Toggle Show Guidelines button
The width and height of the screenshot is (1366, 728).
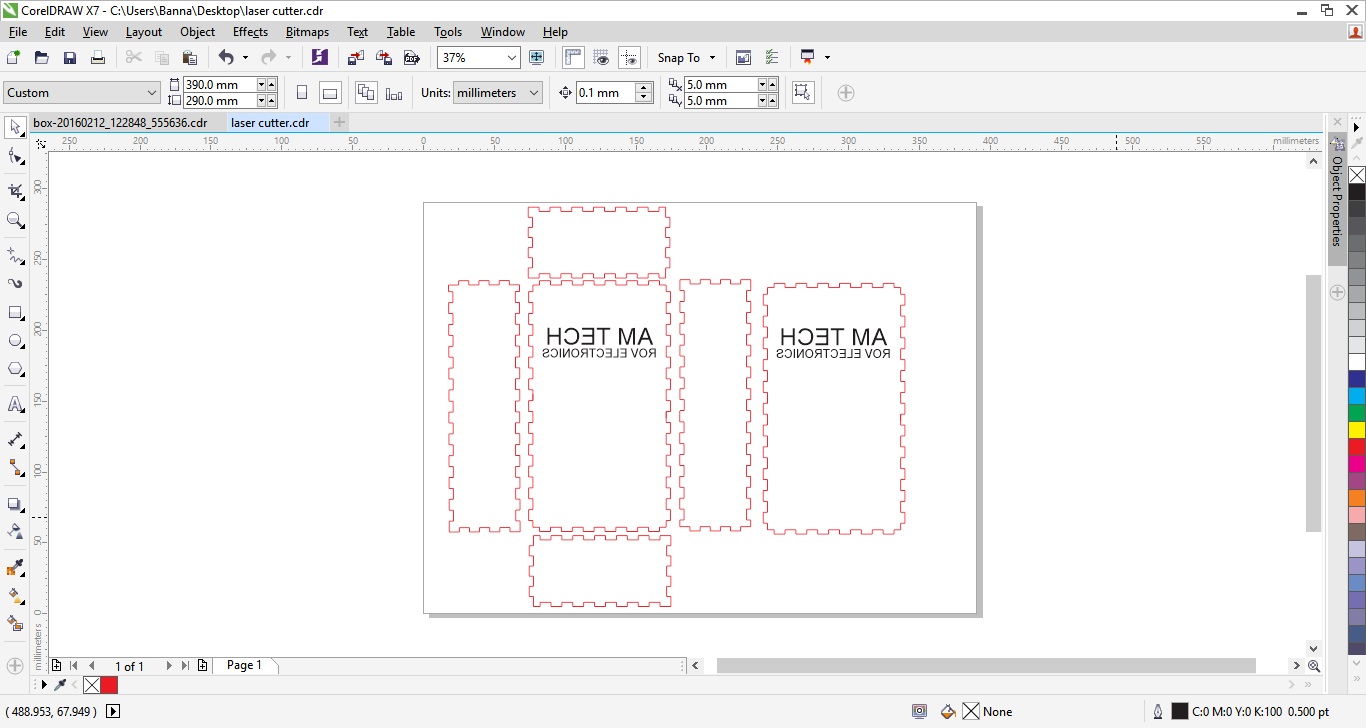[x=629, y=58]
